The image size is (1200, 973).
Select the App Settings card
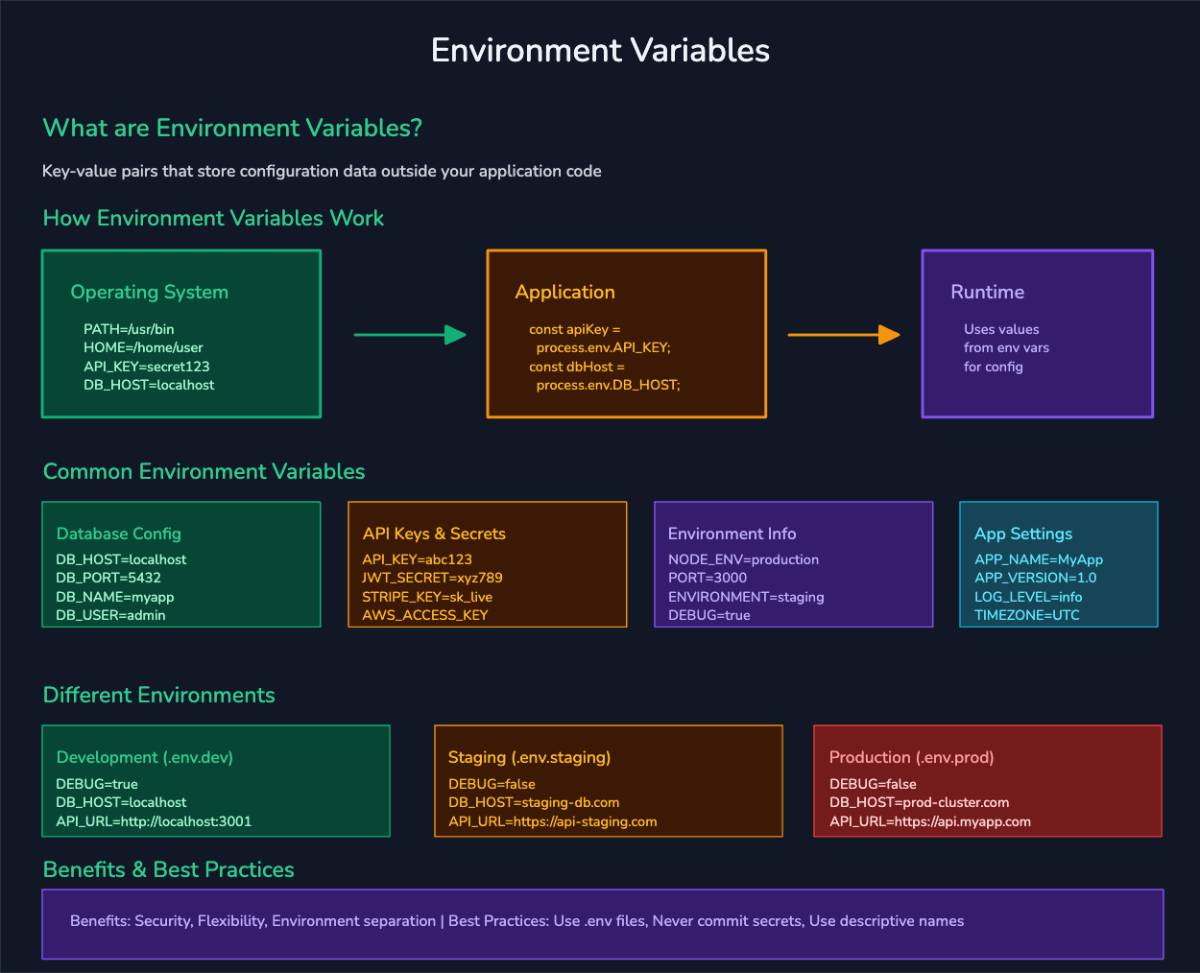[1056, 564]
